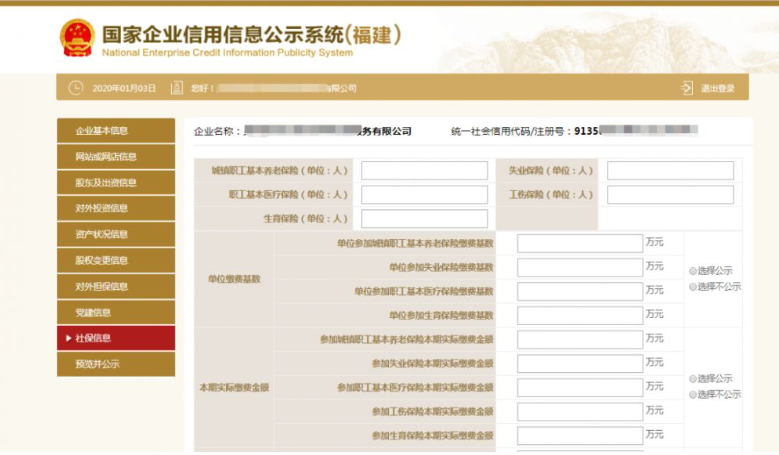Focus the 失业保险 headcount input
This screenshot has width=779, height=455.
(670, 171)
